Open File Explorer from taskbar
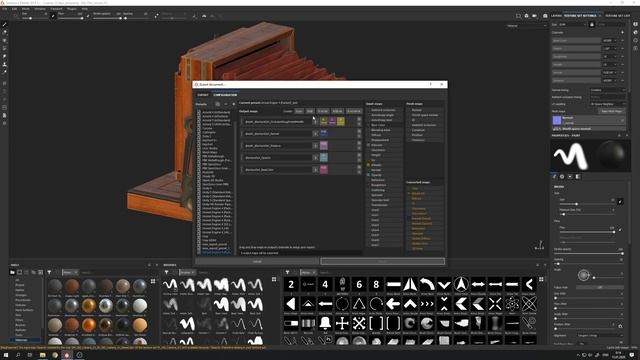Image resolution: width=640 pixels, height=360 pixels. click(x=42, y=355)
